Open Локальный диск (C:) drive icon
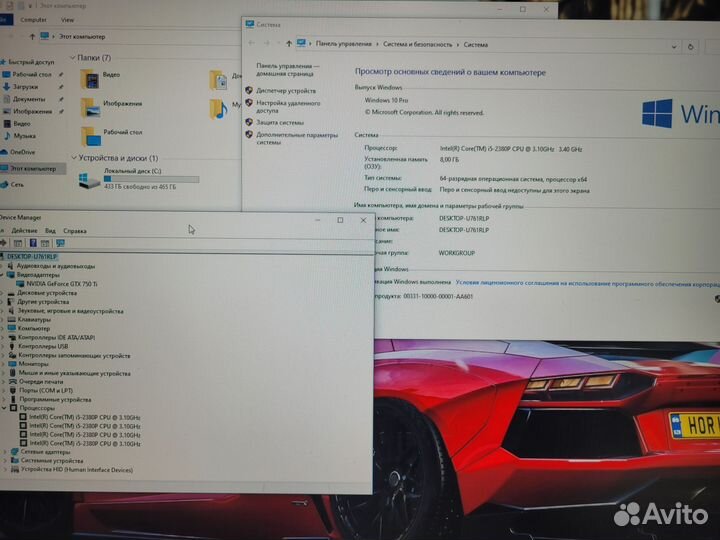This screenshot has width=720, height=540. coord(89,181)
